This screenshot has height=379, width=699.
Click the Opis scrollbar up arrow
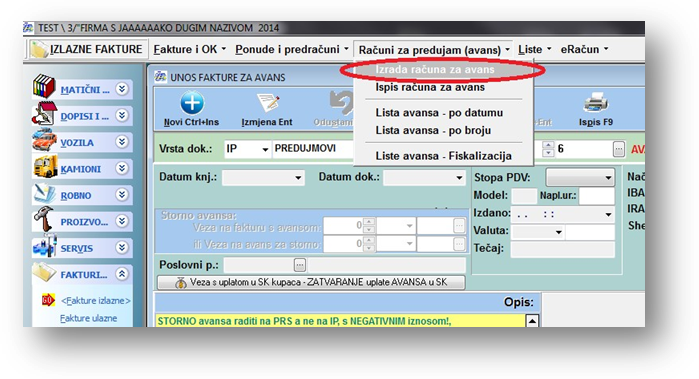(x=532, y=321)
